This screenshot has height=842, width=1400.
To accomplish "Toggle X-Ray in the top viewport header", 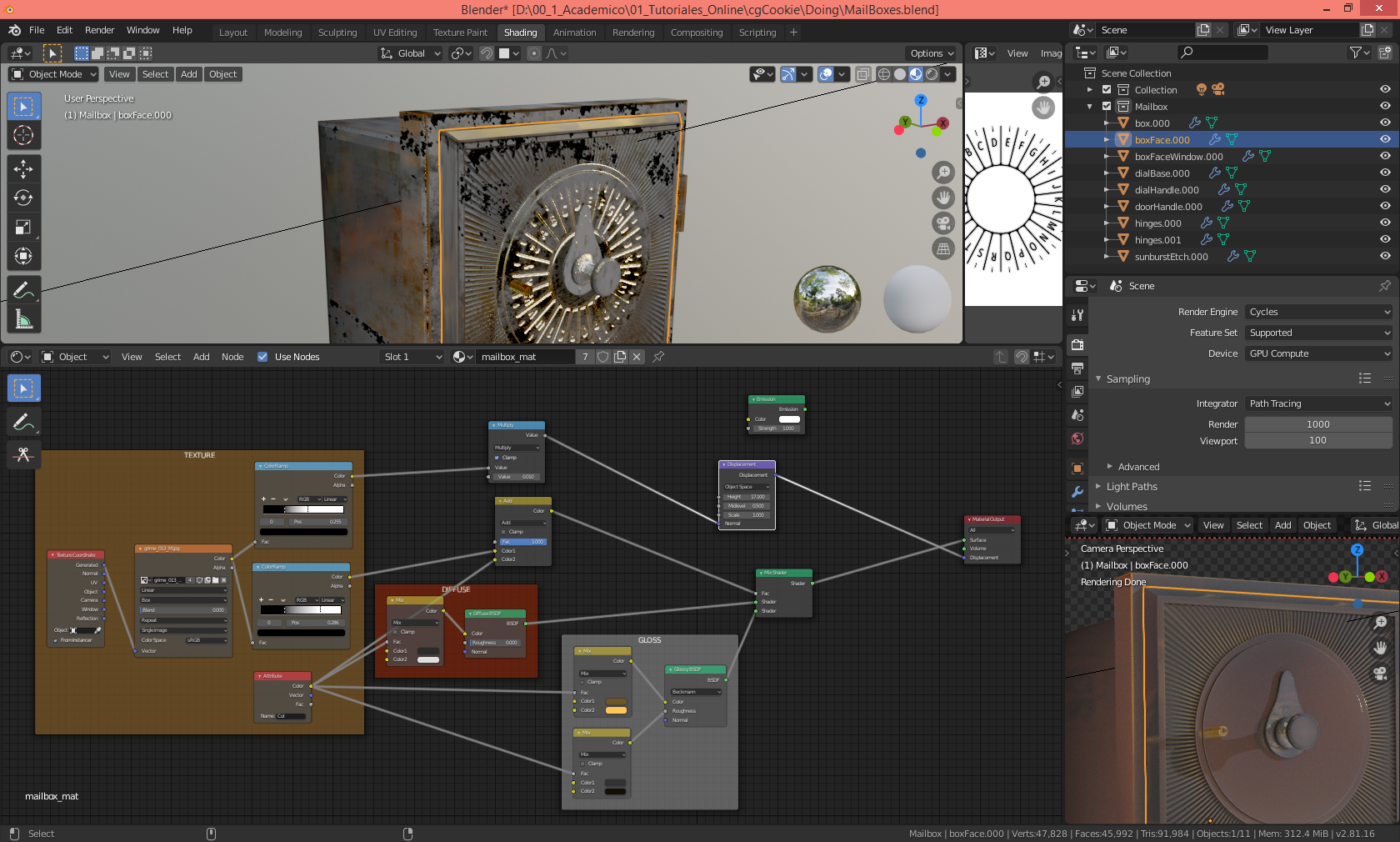I will (863, 74).
